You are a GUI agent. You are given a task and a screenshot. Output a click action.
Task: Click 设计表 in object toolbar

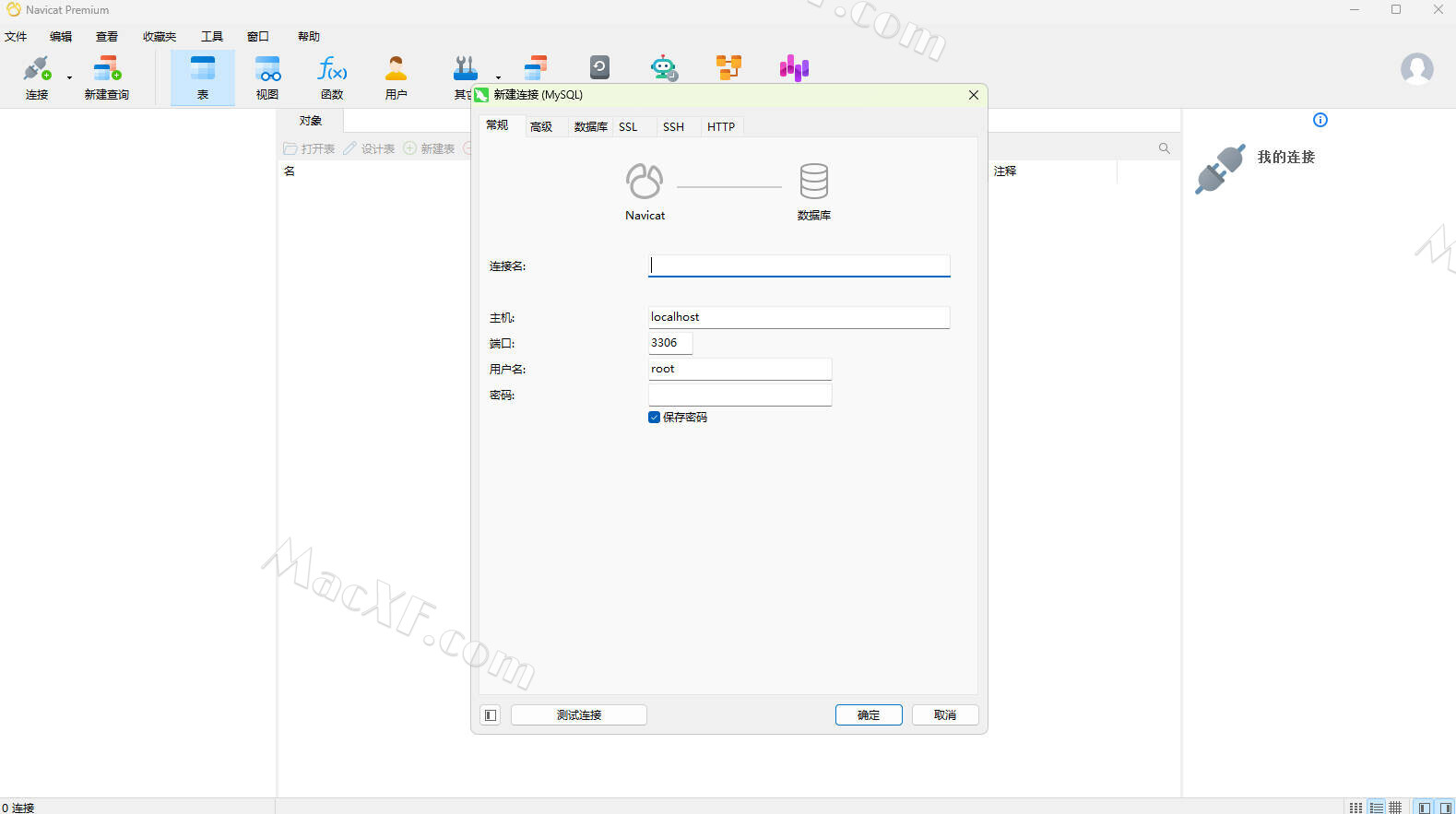(369, 148)
